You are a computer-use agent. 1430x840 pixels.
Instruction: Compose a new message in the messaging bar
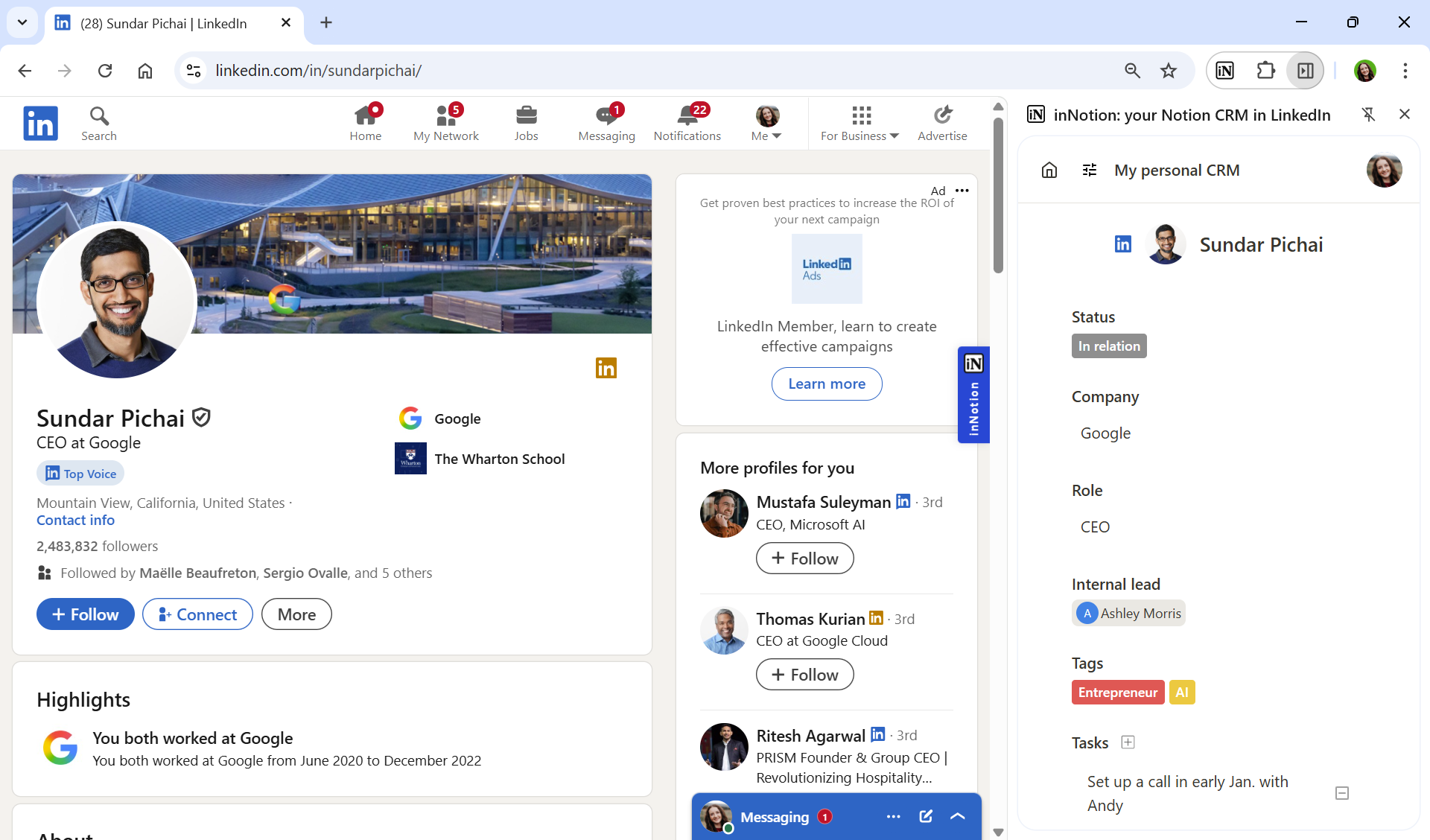pyautogui.click(x=925, y=816)
